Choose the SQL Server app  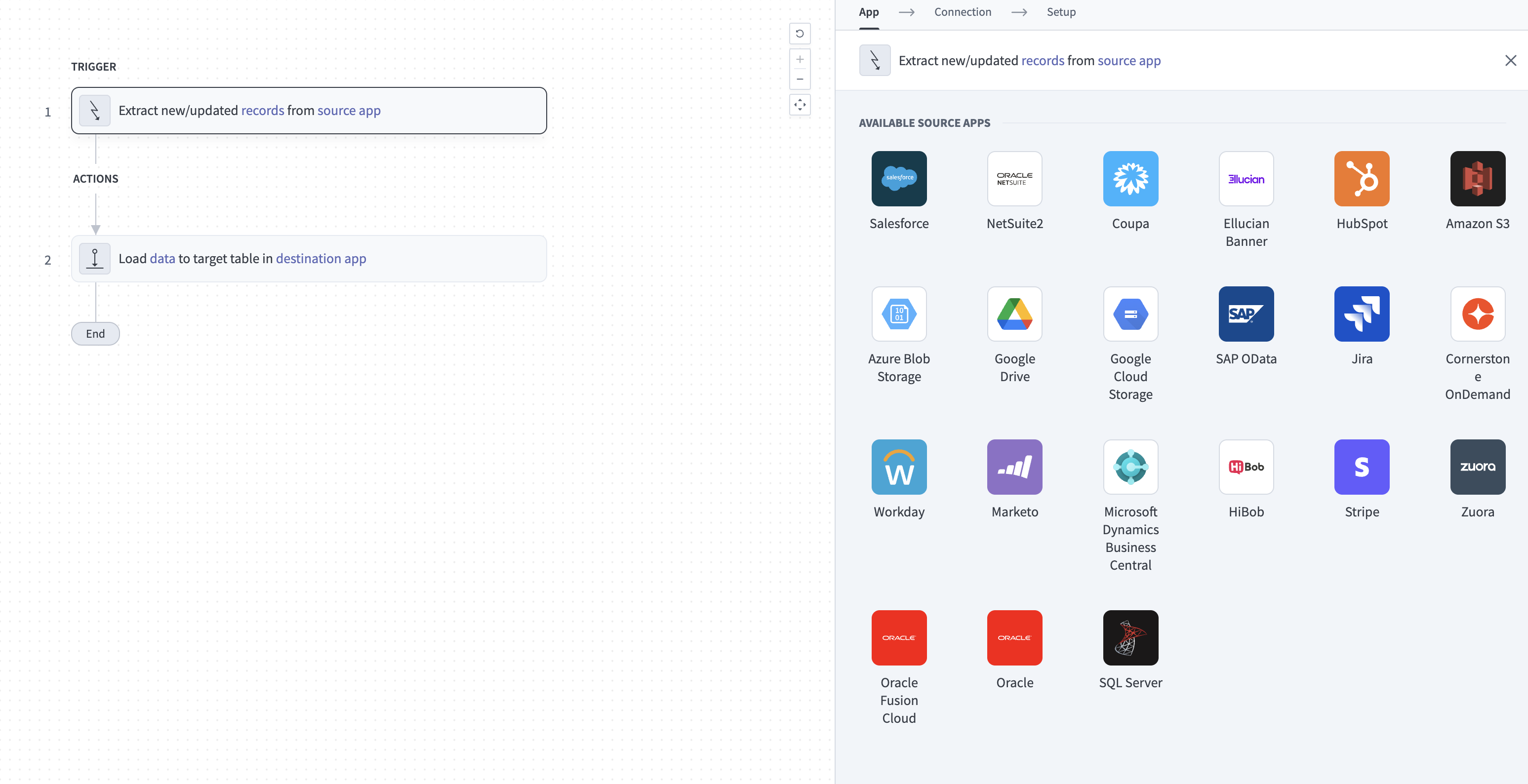point(1130,637)
